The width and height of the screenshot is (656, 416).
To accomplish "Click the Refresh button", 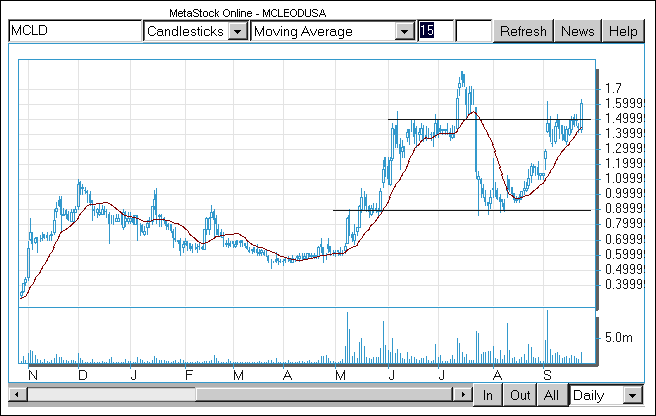I will coord(523,31).
